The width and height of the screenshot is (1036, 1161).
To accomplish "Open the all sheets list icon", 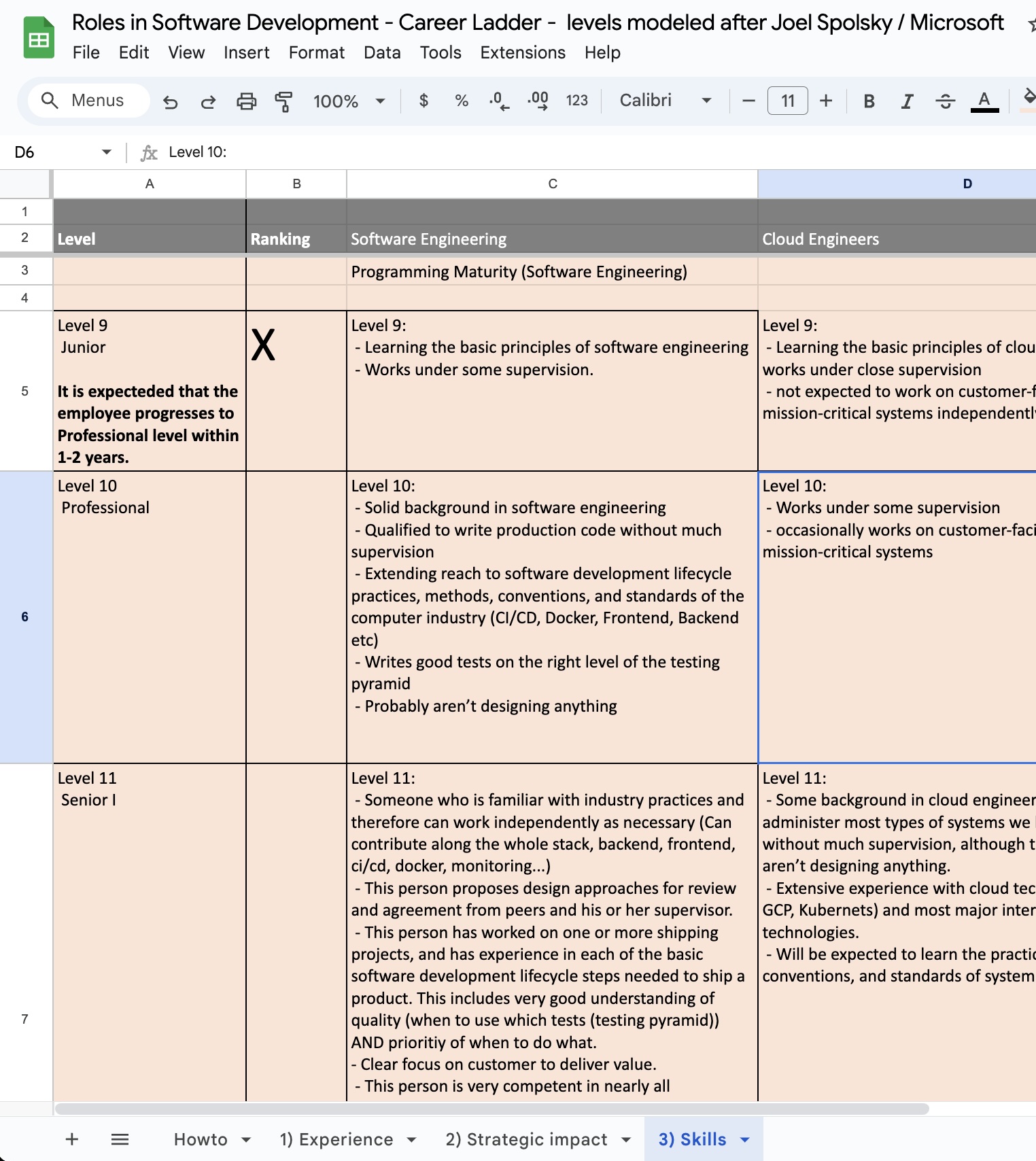I will coord(120,1139).
